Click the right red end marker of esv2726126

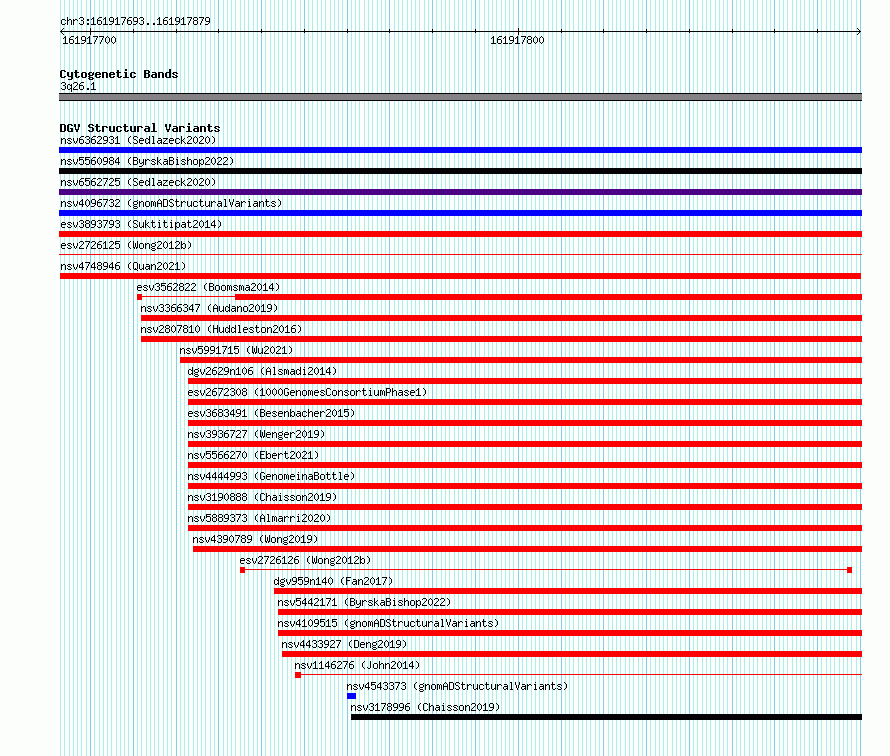tap(850, 570)
